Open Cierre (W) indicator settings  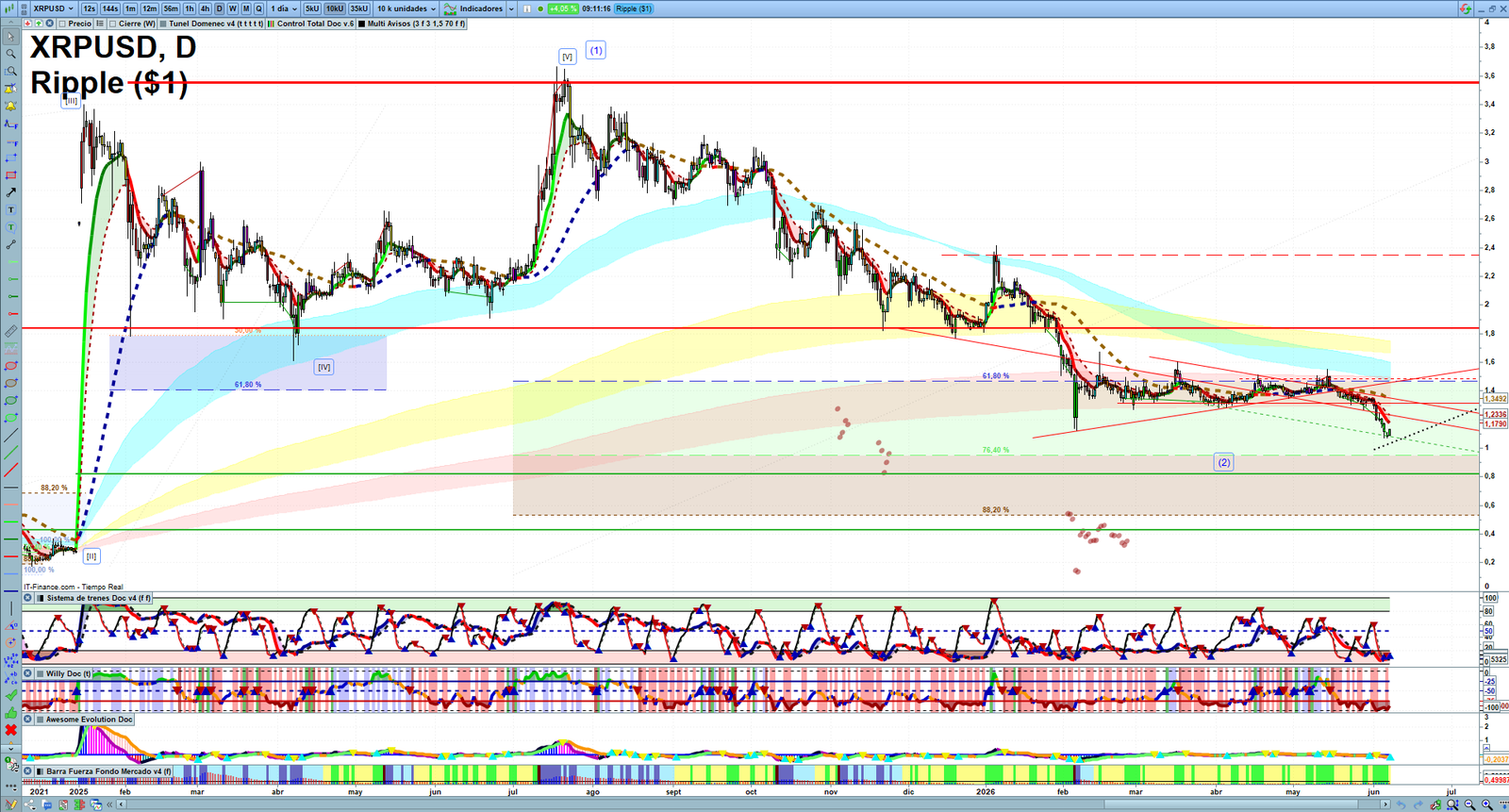pos(137,24)
